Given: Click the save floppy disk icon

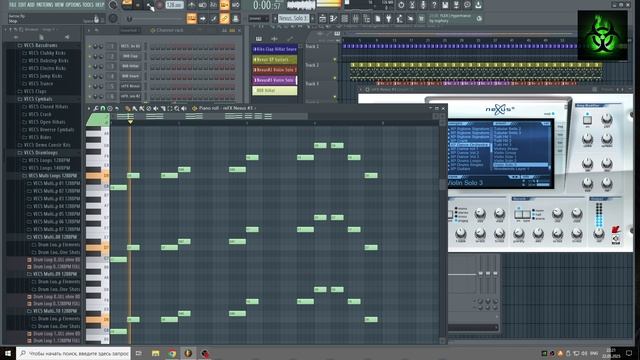Looking at the screenshot, I should point(445,5).
